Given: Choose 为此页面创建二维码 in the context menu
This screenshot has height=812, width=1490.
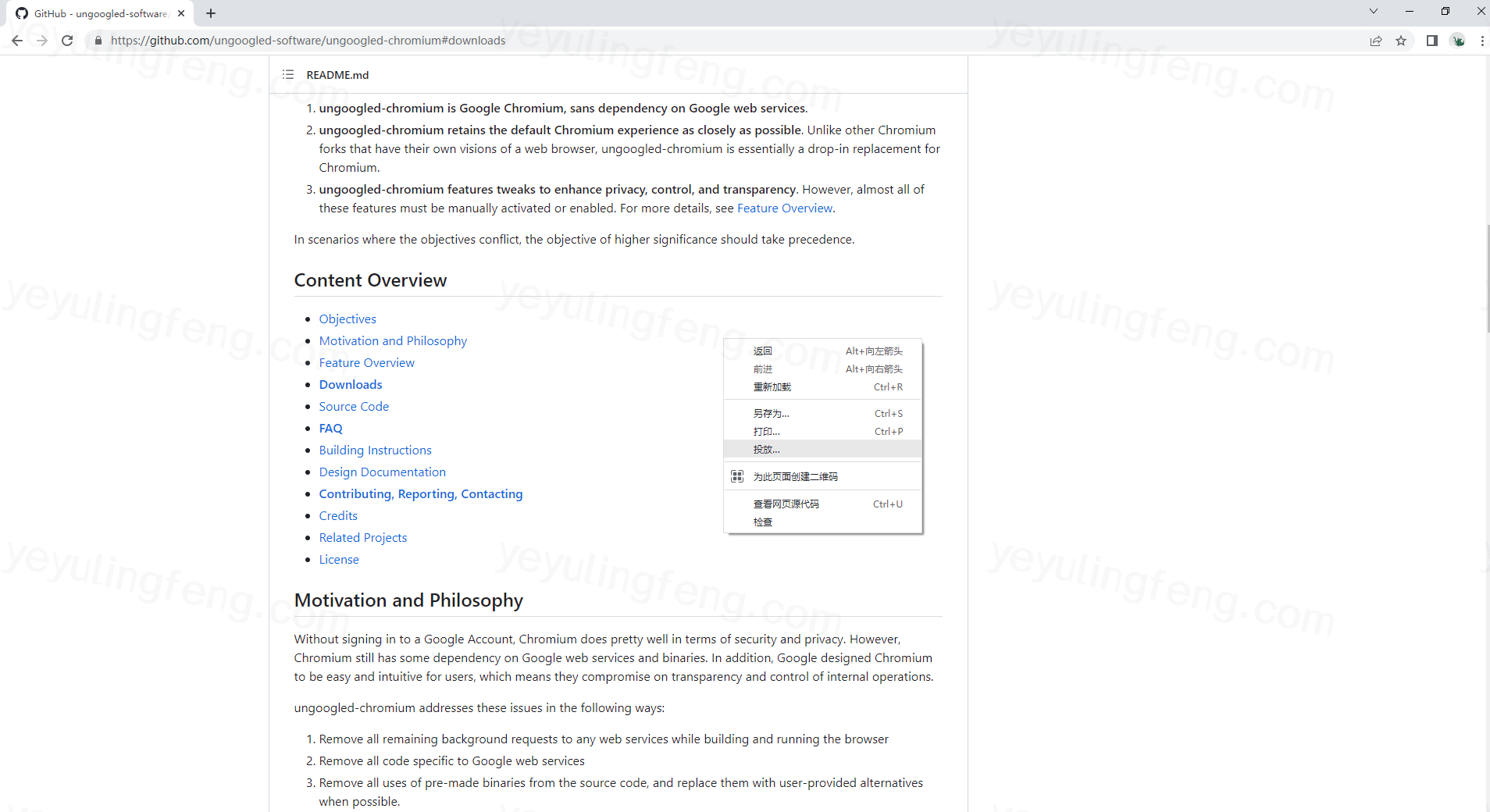Looking at the screenshot, I should [x=823, y=476].
